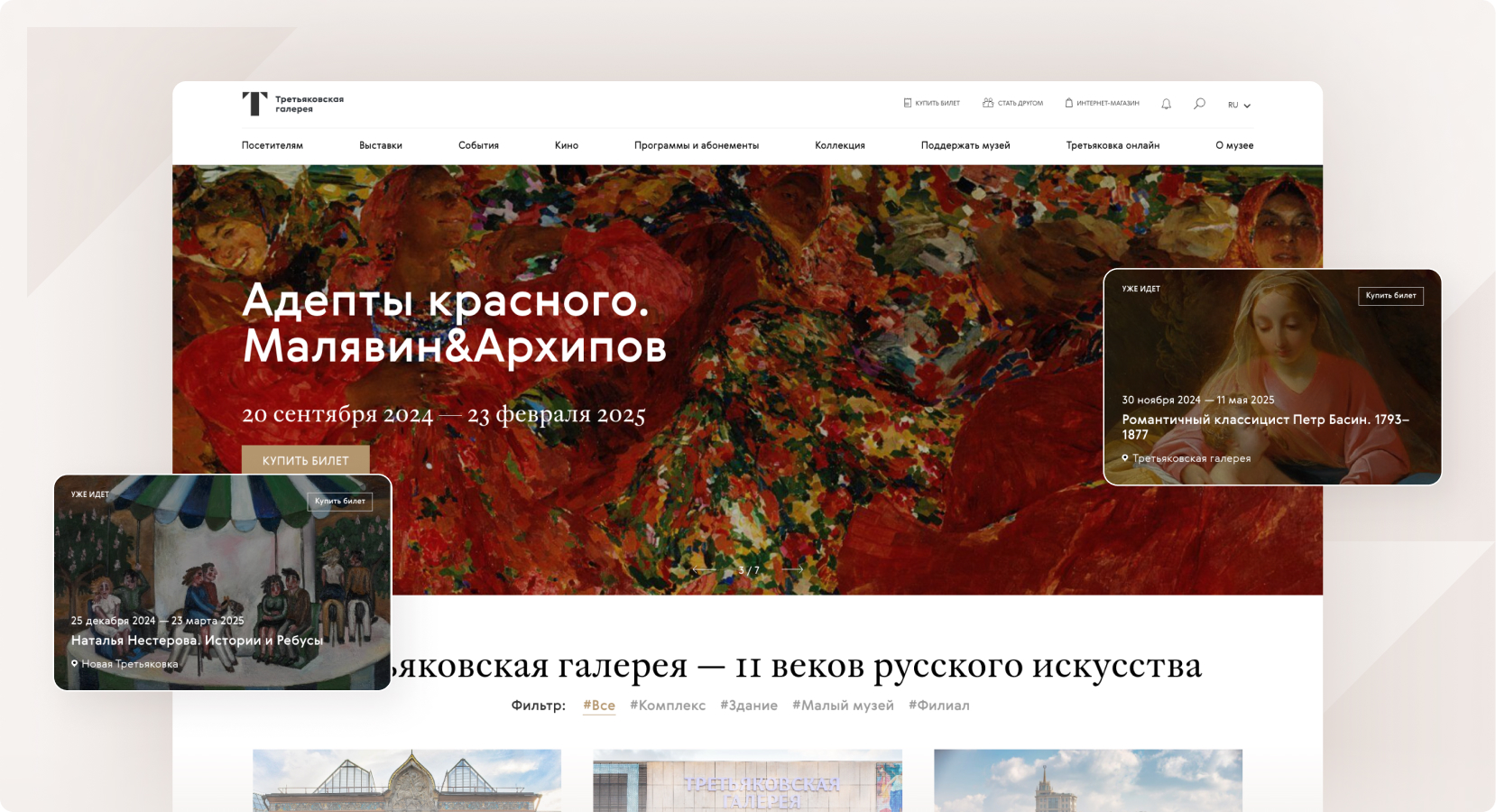Open Поддержать музей menu

[965, 145]
